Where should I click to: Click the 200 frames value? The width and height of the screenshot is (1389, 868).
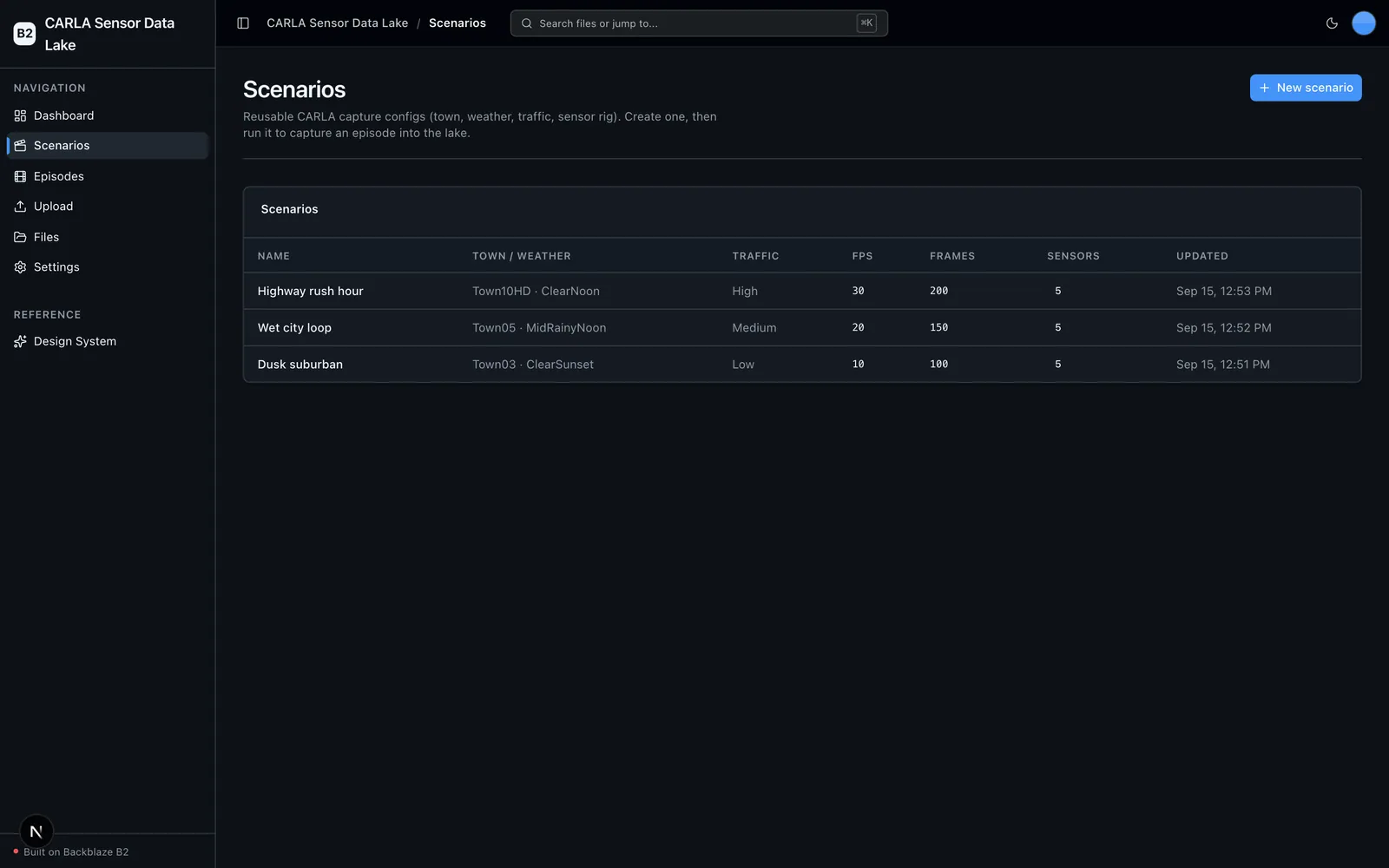[938, 292]
